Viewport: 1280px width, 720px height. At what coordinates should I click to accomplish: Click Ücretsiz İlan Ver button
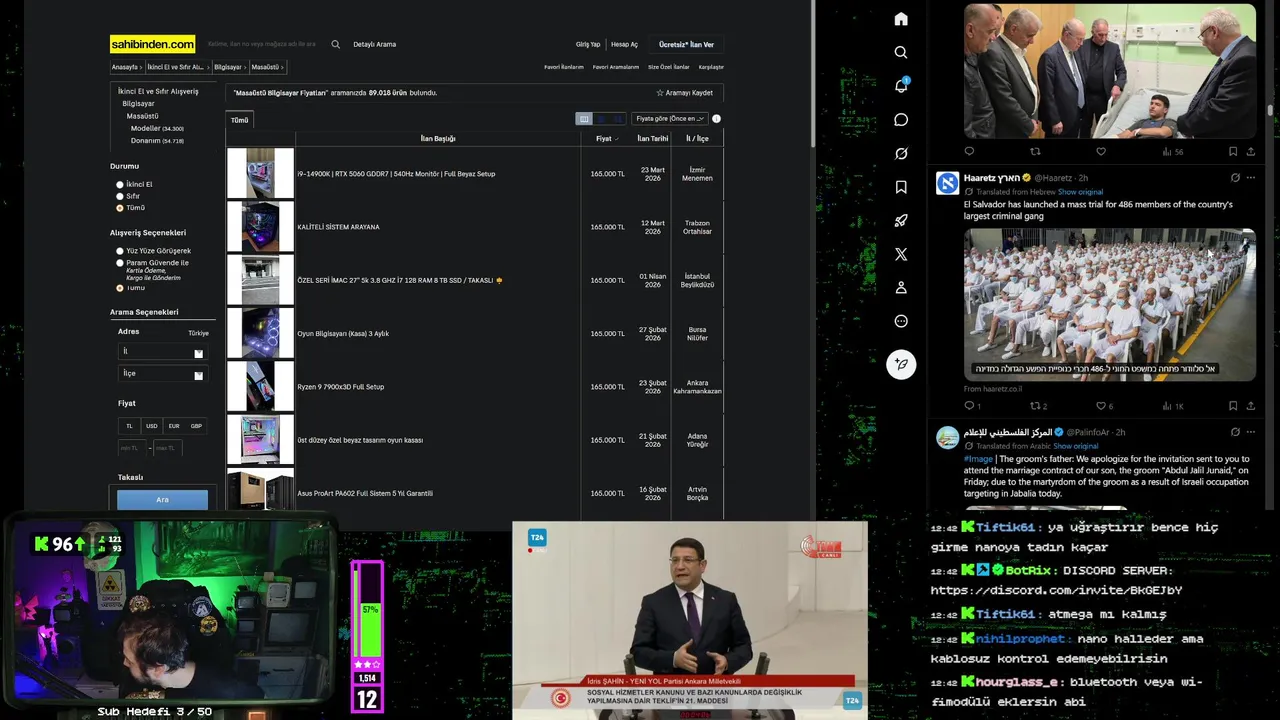click(x=686, y=44)
